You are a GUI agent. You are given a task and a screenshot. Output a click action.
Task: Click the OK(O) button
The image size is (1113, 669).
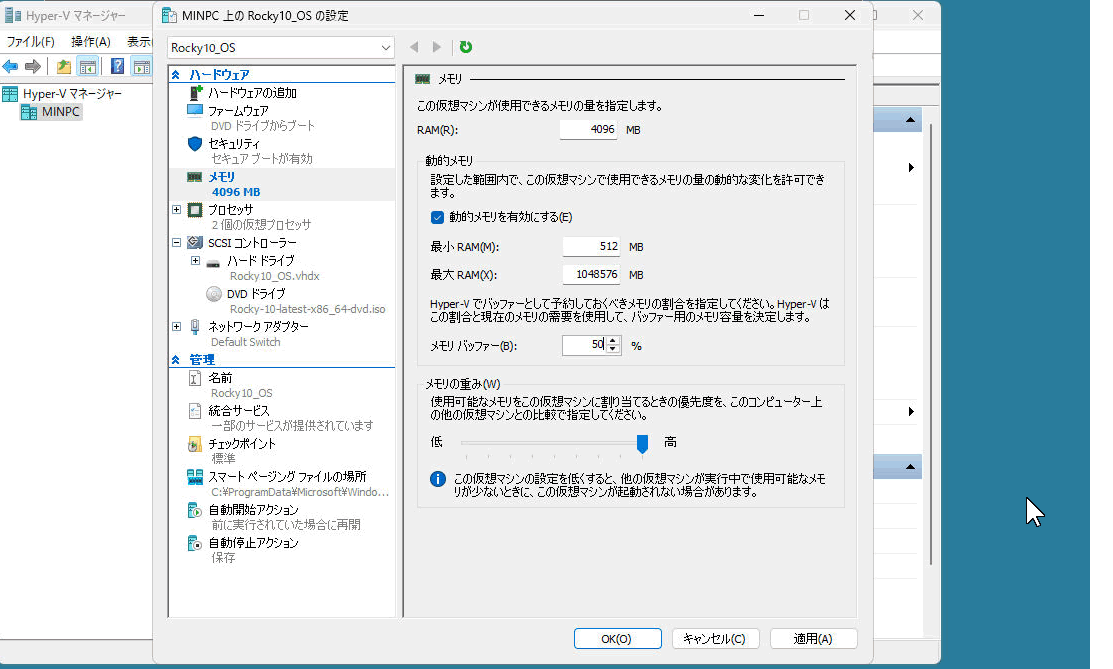tap(618, 638)
